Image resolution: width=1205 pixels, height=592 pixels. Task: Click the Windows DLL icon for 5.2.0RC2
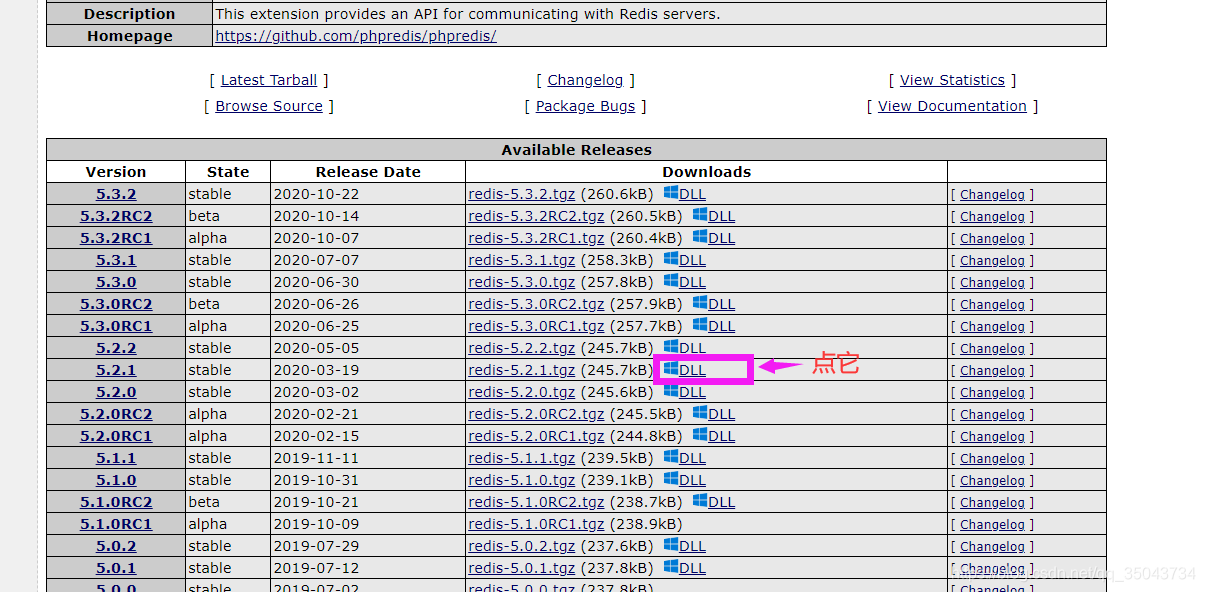click(x=700, y=413)
